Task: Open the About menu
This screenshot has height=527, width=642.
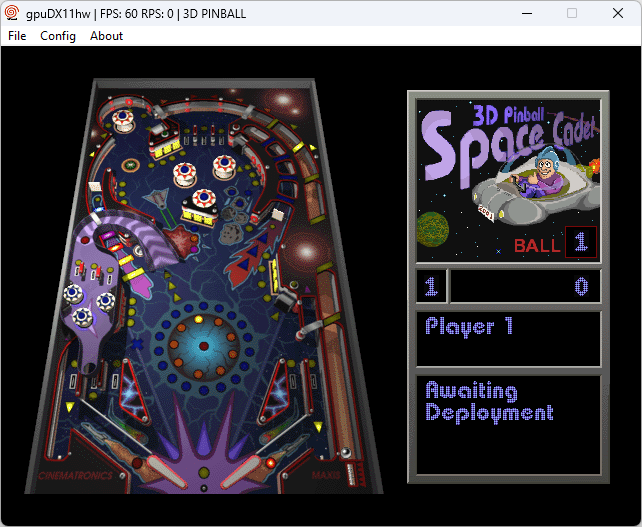Action: [x=106, y=36]
